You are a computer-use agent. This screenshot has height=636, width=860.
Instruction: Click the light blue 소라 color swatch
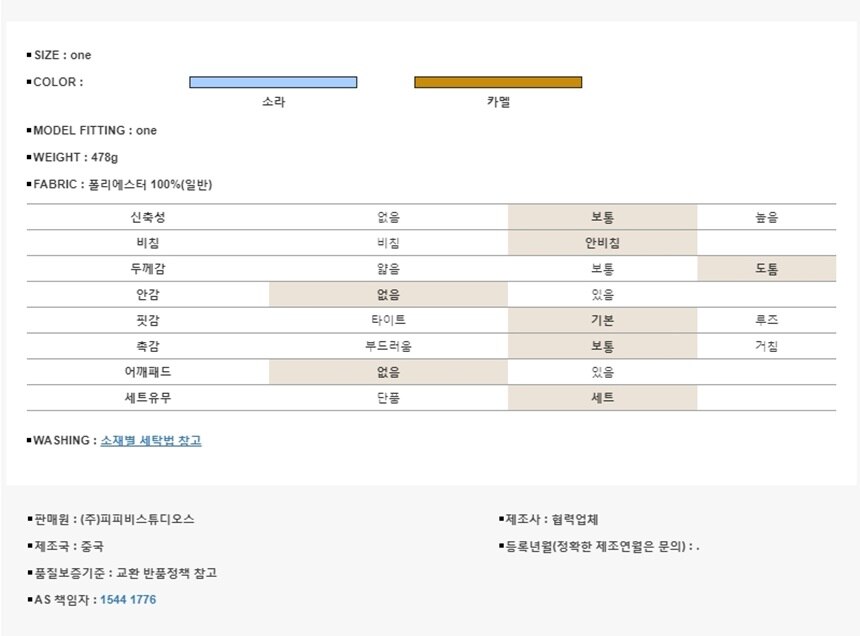point(273,82)
